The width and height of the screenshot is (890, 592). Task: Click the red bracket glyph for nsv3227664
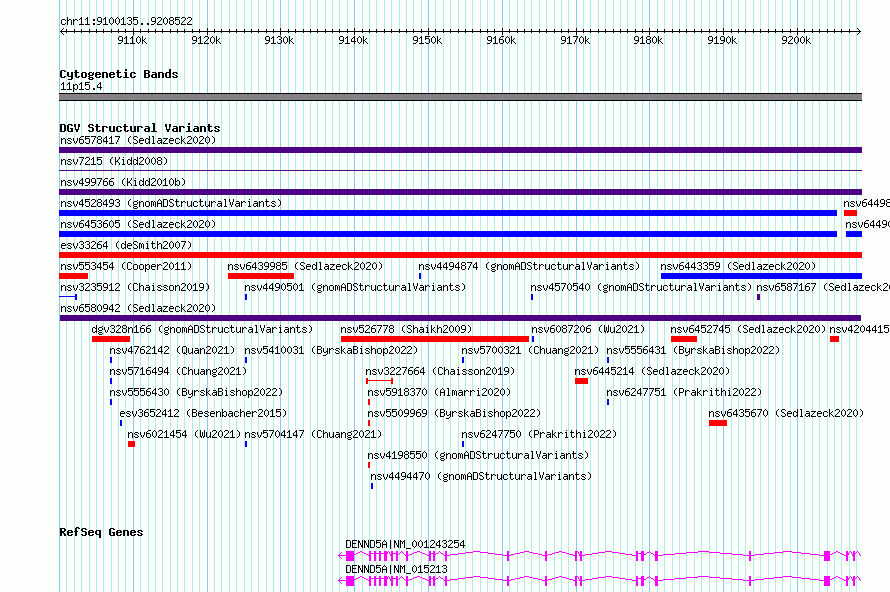tap(380, 381)
